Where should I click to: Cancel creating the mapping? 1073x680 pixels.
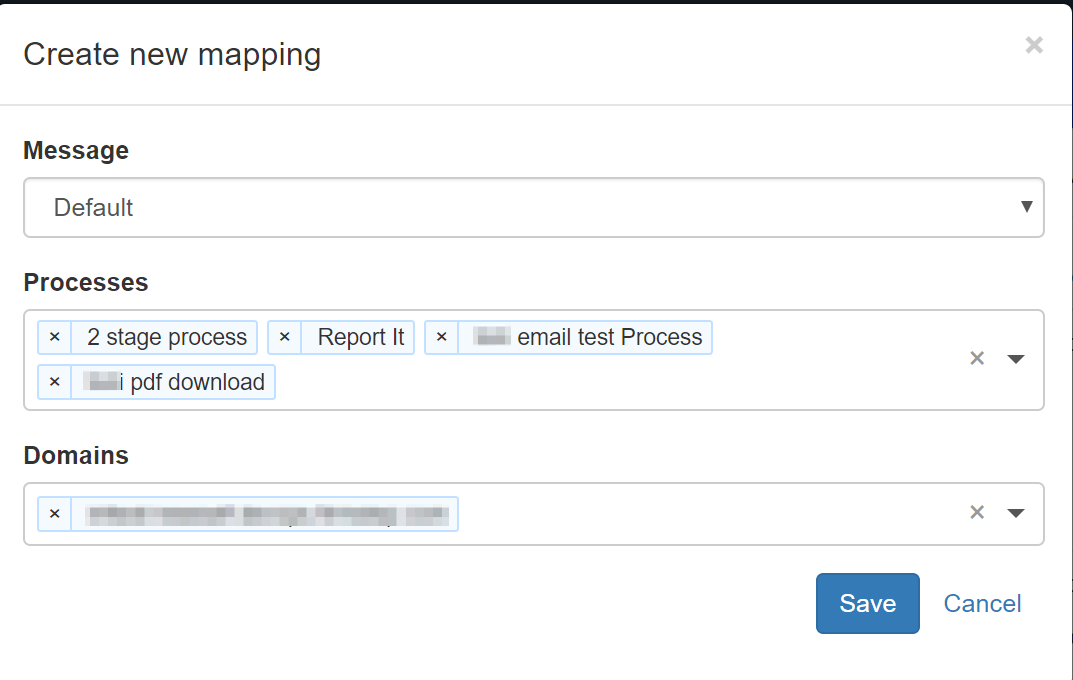click(x=981, y=603)
